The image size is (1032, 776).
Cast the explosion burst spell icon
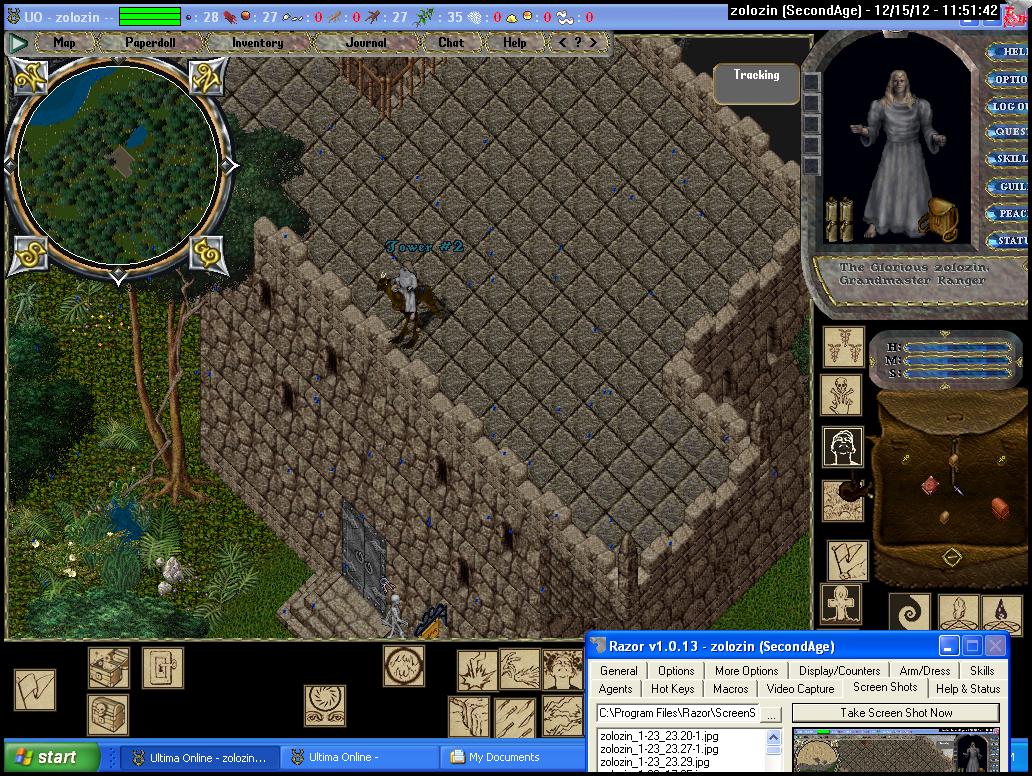477,670
